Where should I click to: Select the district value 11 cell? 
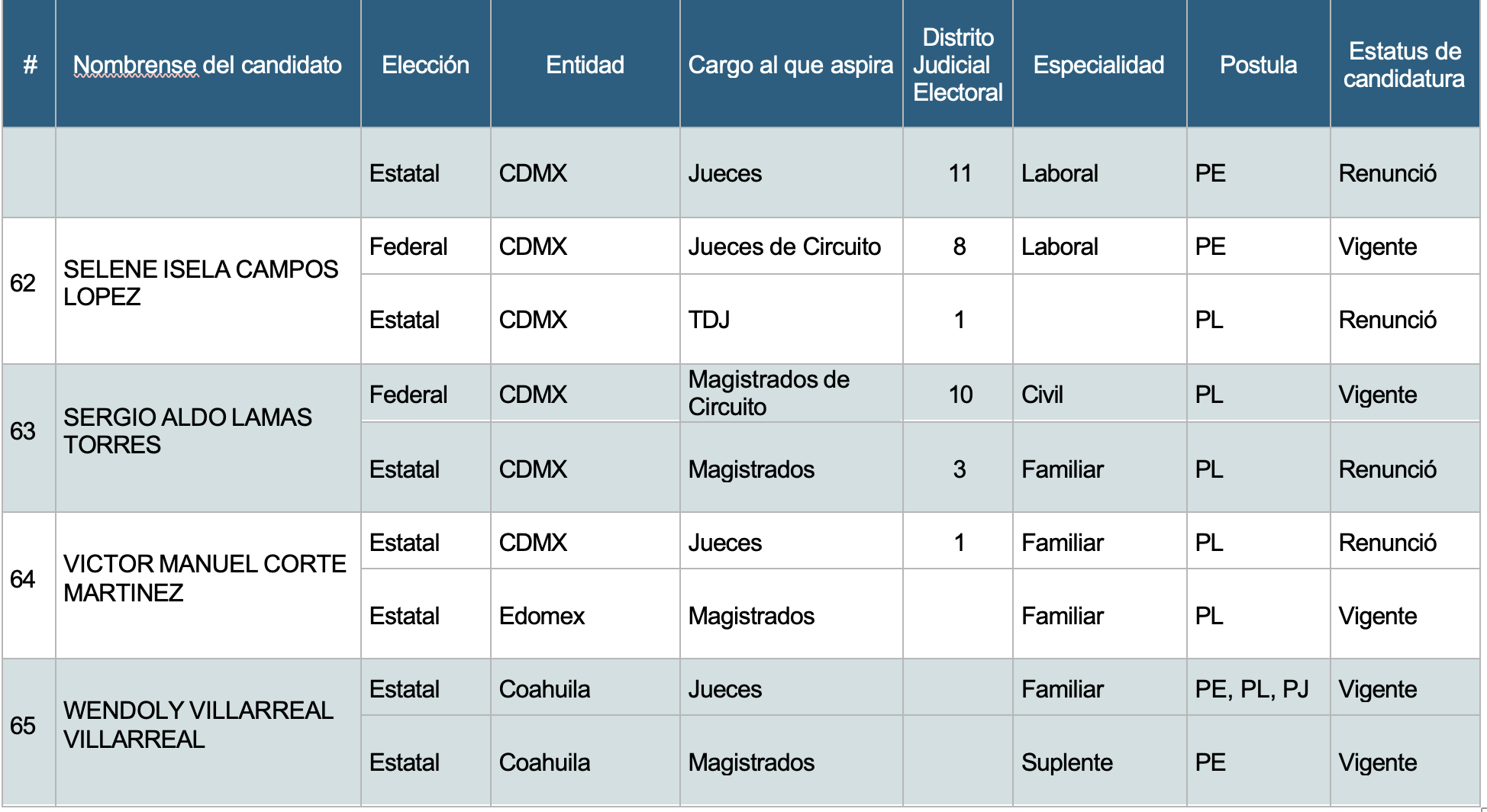click(x=958, y=172)
